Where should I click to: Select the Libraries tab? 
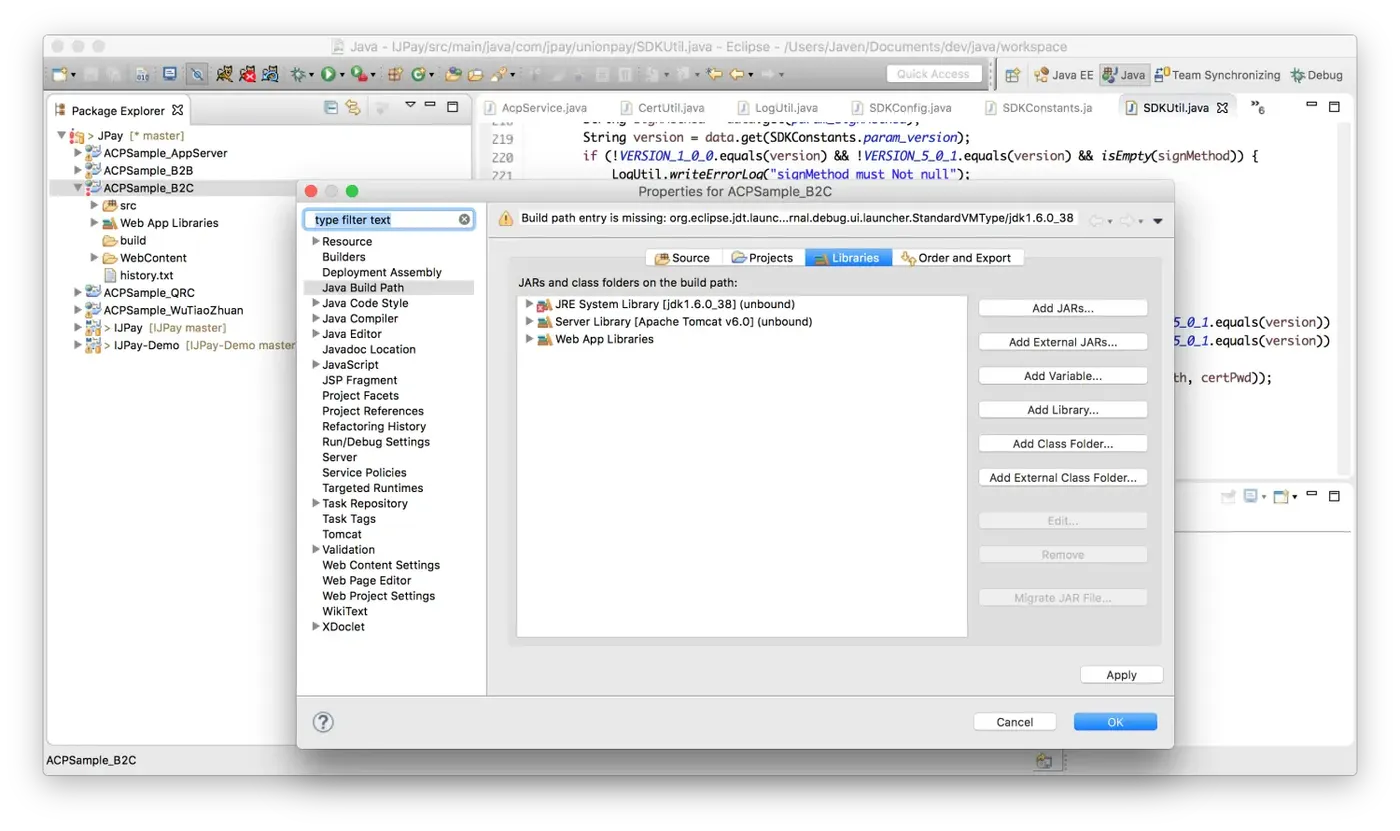point(848,258)
